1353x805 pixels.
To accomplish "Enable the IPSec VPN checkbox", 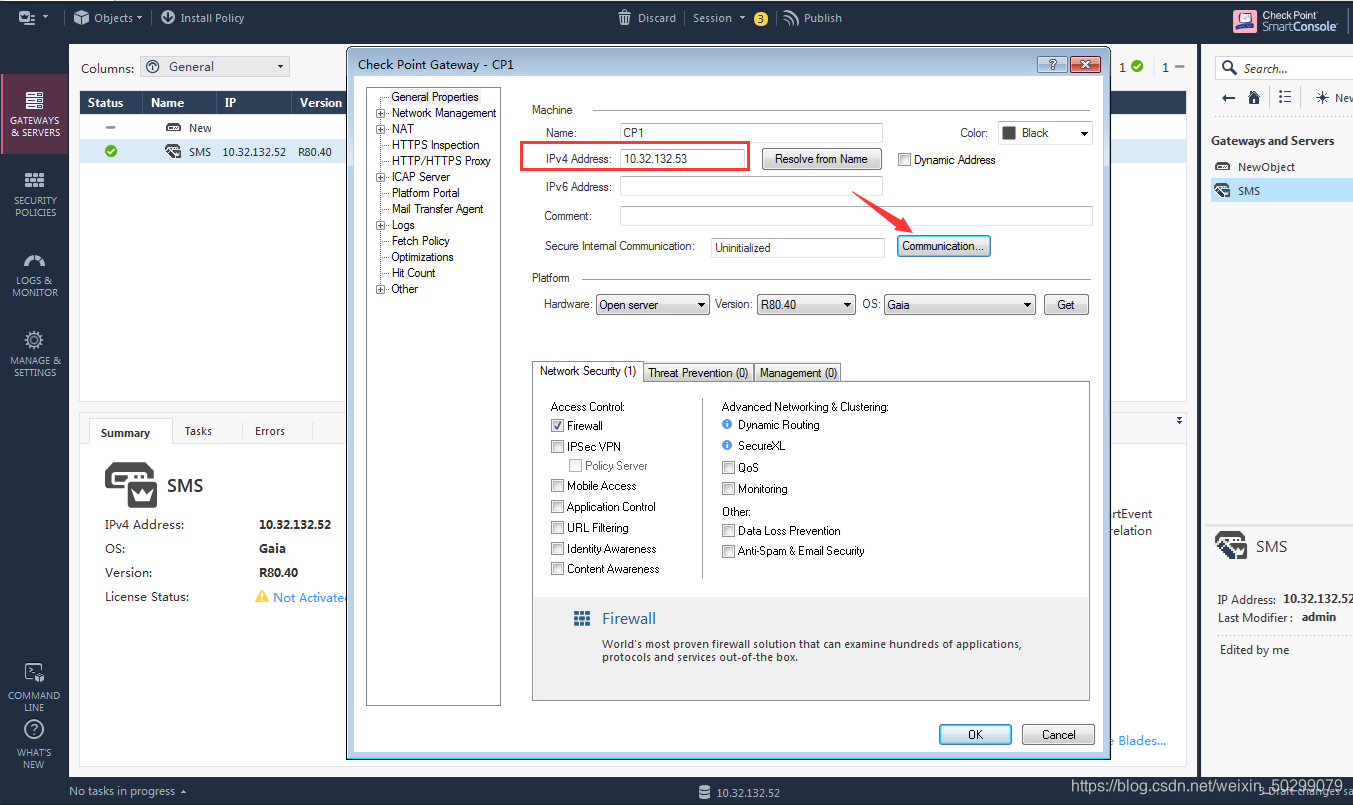I will click(x=557, y=447).
